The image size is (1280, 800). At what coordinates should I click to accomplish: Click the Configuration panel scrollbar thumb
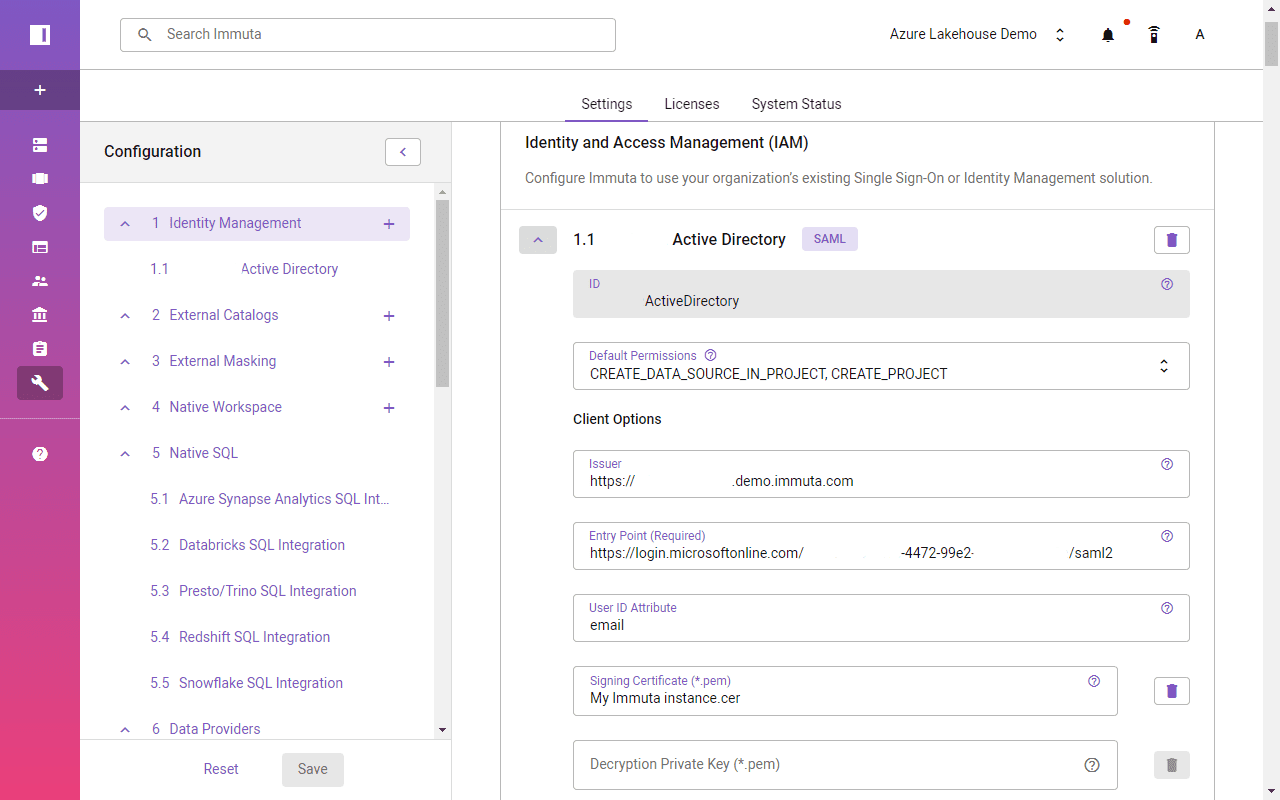coord(443,294)
